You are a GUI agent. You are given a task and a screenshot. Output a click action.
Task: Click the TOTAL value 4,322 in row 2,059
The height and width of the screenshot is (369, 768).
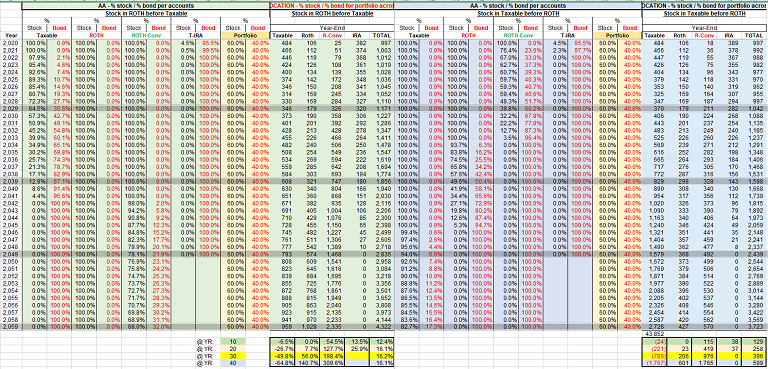point(381,326)
